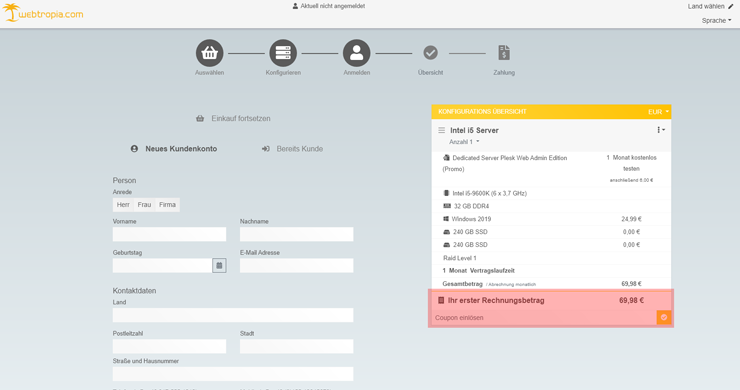This screenshot has height=390, width=740.
Task: Select the Firma salutation option
Action: pos(168,205)
